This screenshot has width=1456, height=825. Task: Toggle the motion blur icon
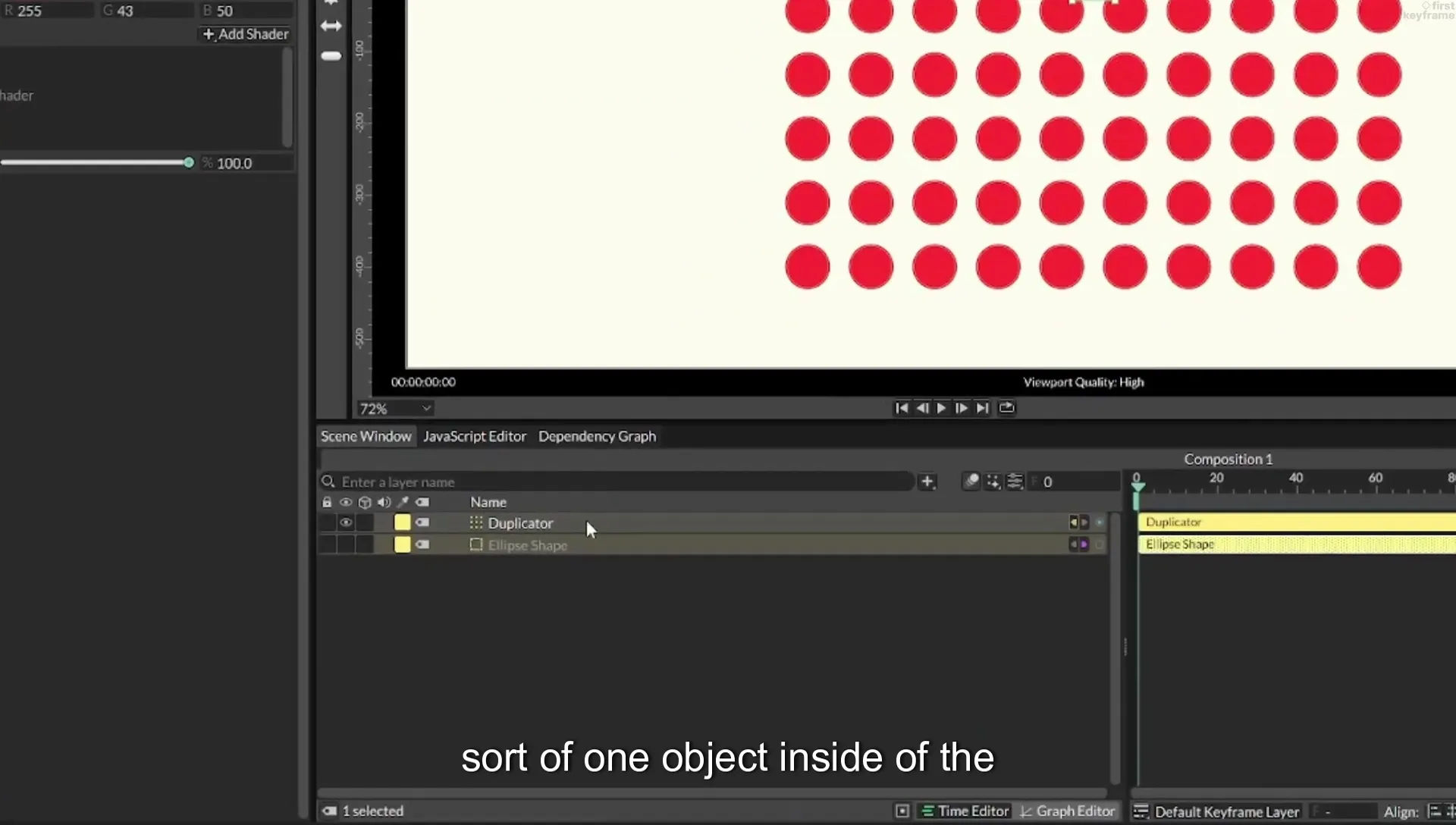[x=971, y=482]
